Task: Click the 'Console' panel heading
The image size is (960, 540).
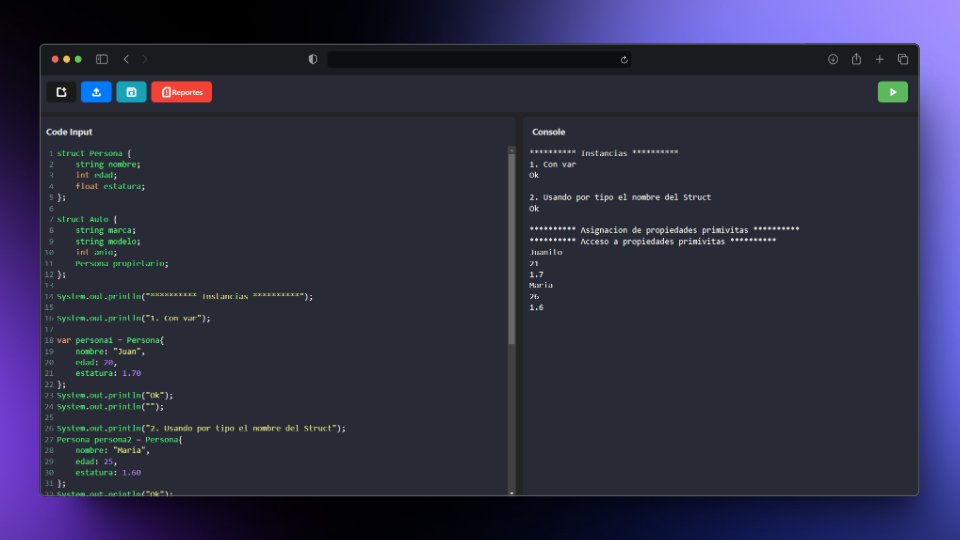Action: coord(549,132)
